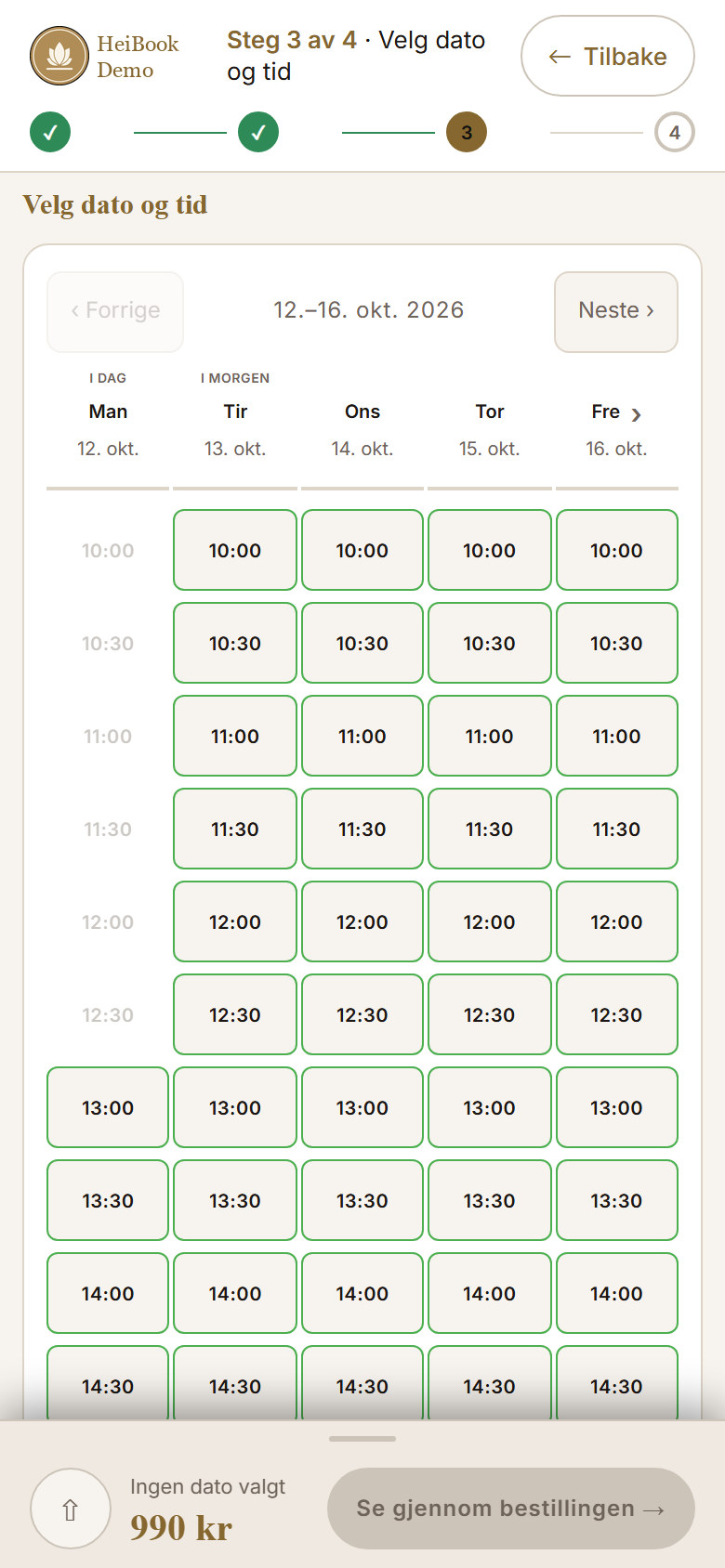Screen dimensions: 725x1568
Task: Click Se gjennom bestillingen button
Action: pyautogui.click(x=511, y=1509)
